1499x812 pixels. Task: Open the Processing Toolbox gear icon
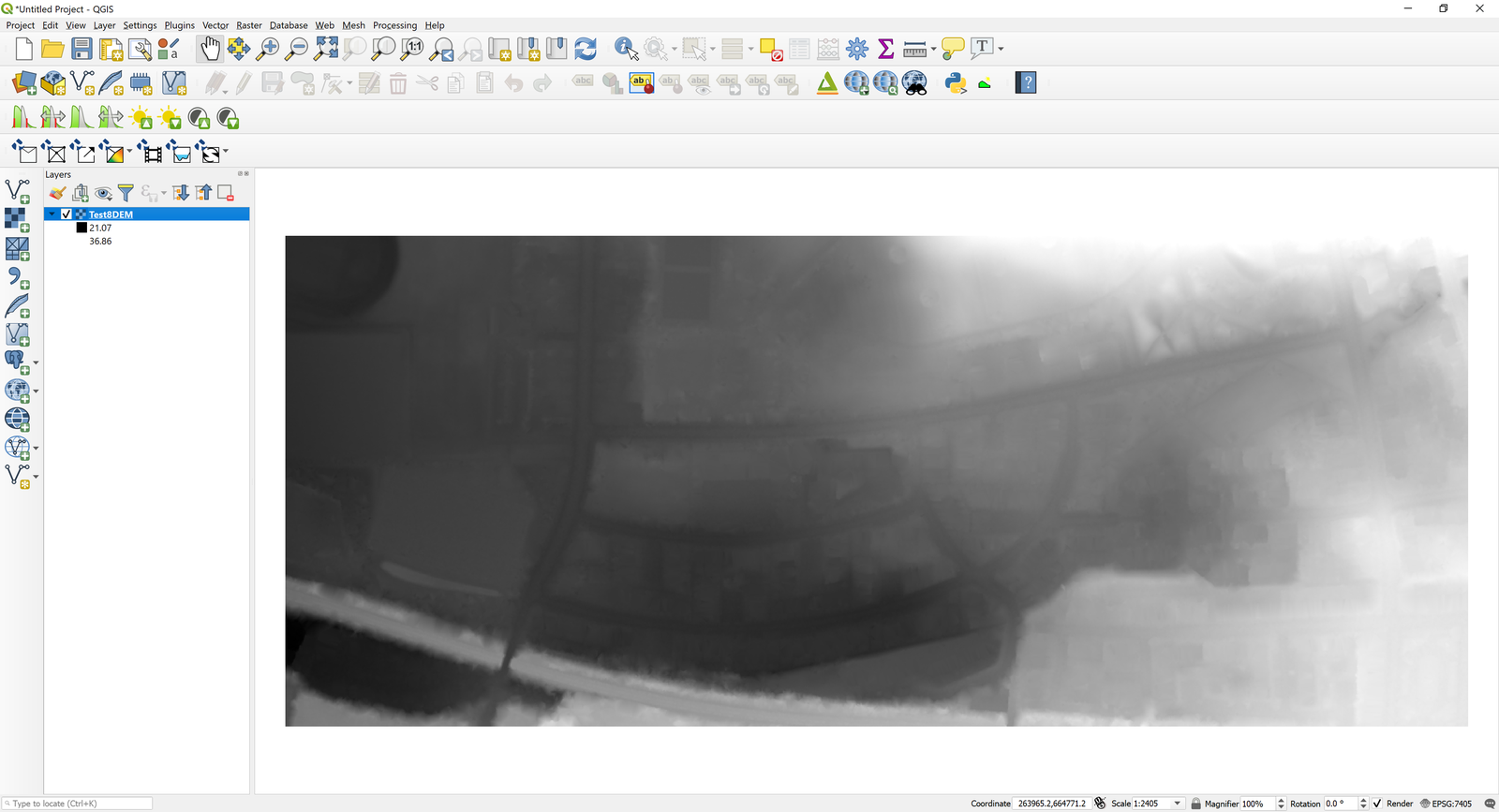pos(856,49)
